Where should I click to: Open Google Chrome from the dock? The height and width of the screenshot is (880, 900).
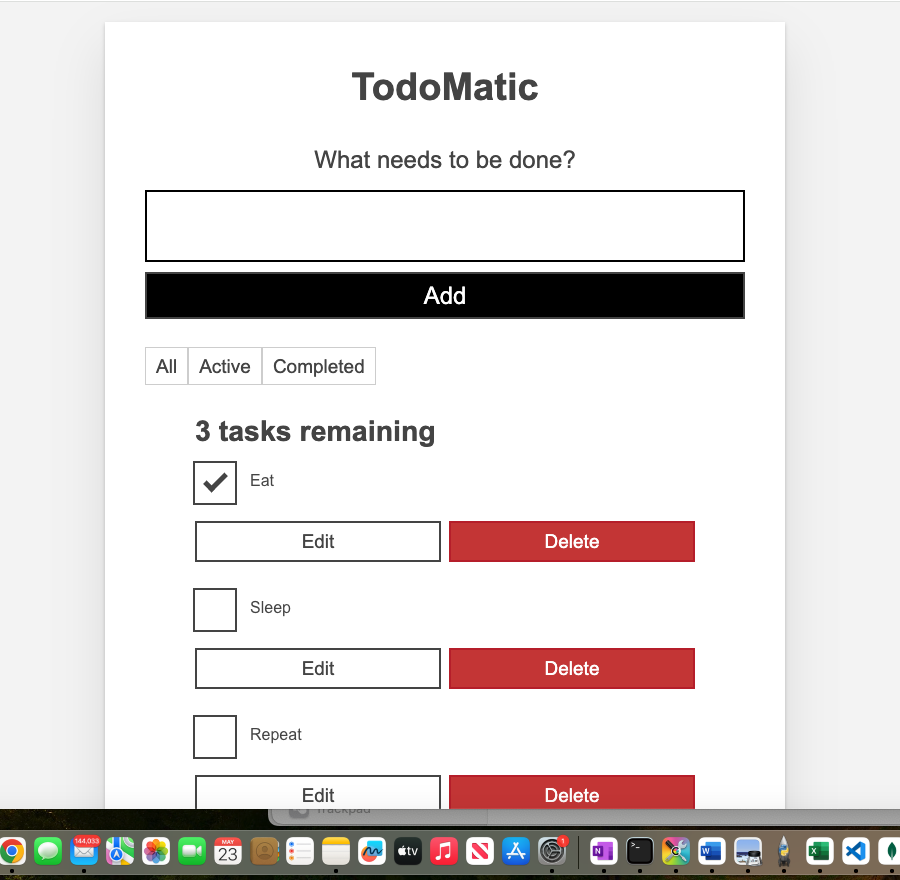[12, 851]
